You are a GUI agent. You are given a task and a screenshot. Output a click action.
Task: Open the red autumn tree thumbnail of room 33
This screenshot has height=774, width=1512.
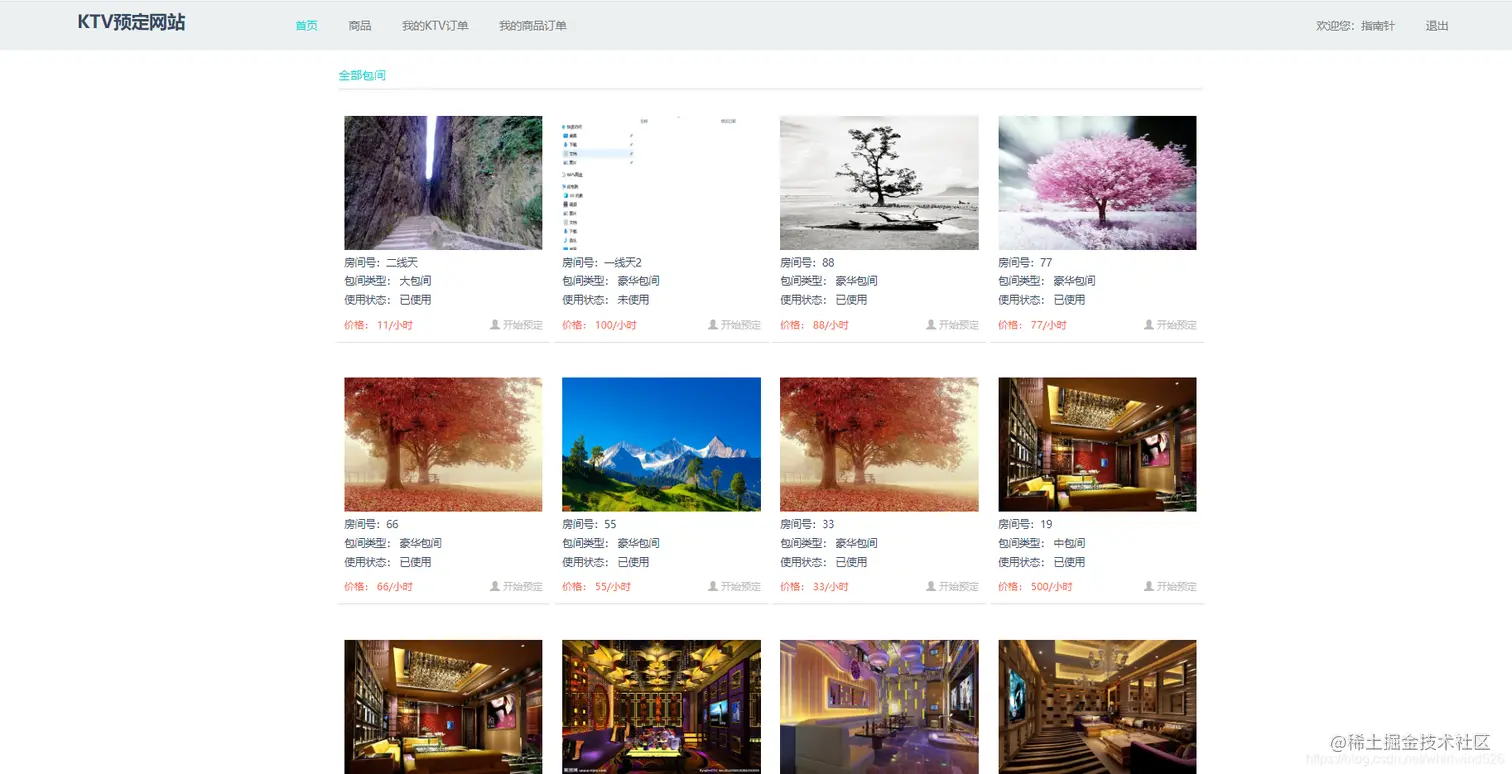pos(879,445)
